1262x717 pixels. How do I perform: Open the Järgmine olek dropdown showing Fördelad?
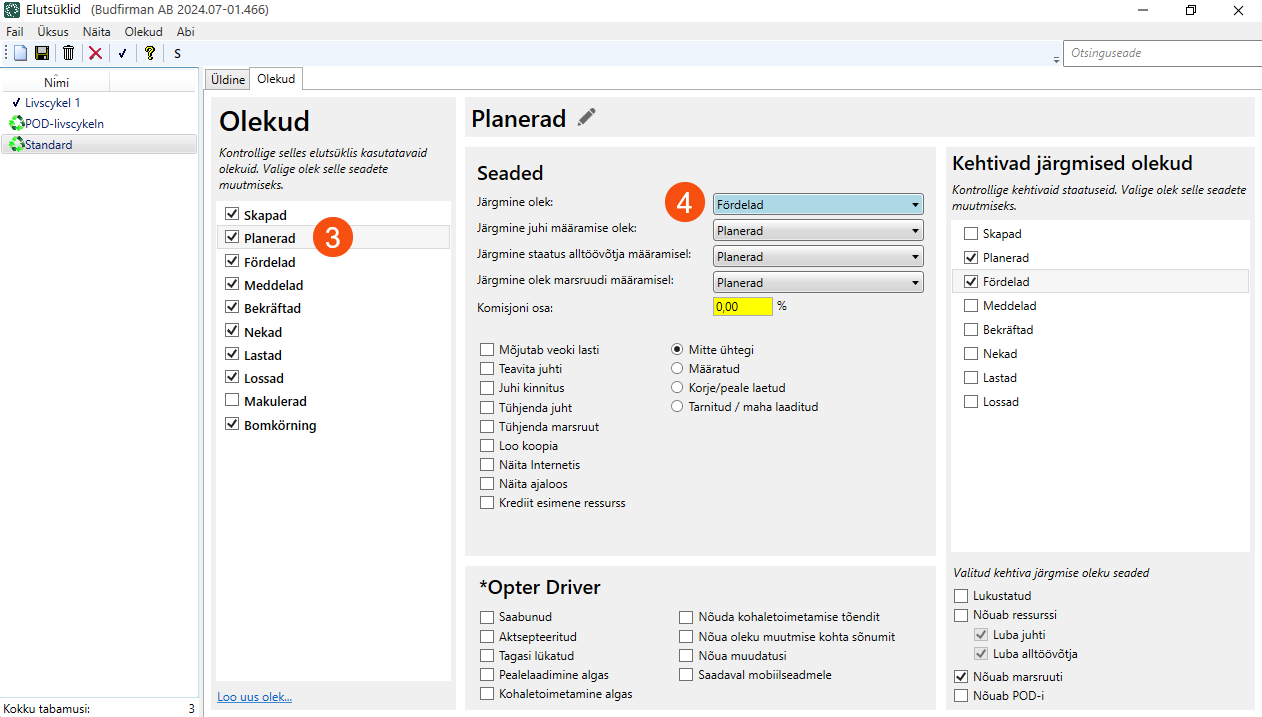pyautogui.click(x=817, y=205)
